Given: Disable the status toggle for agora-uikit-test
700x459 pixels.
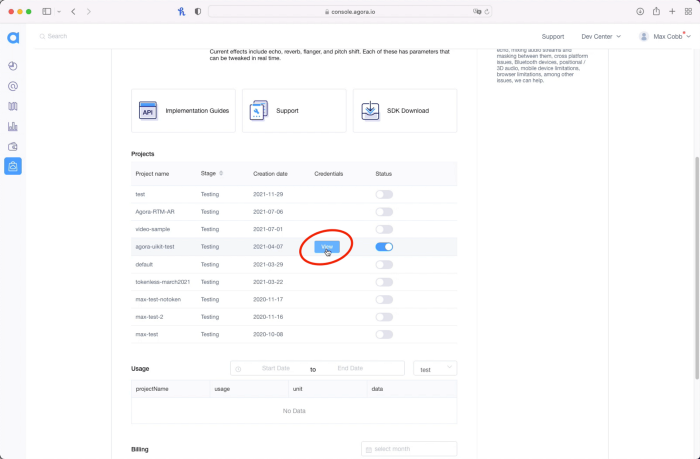Looking at the screenshot, I should coord(384,246).
